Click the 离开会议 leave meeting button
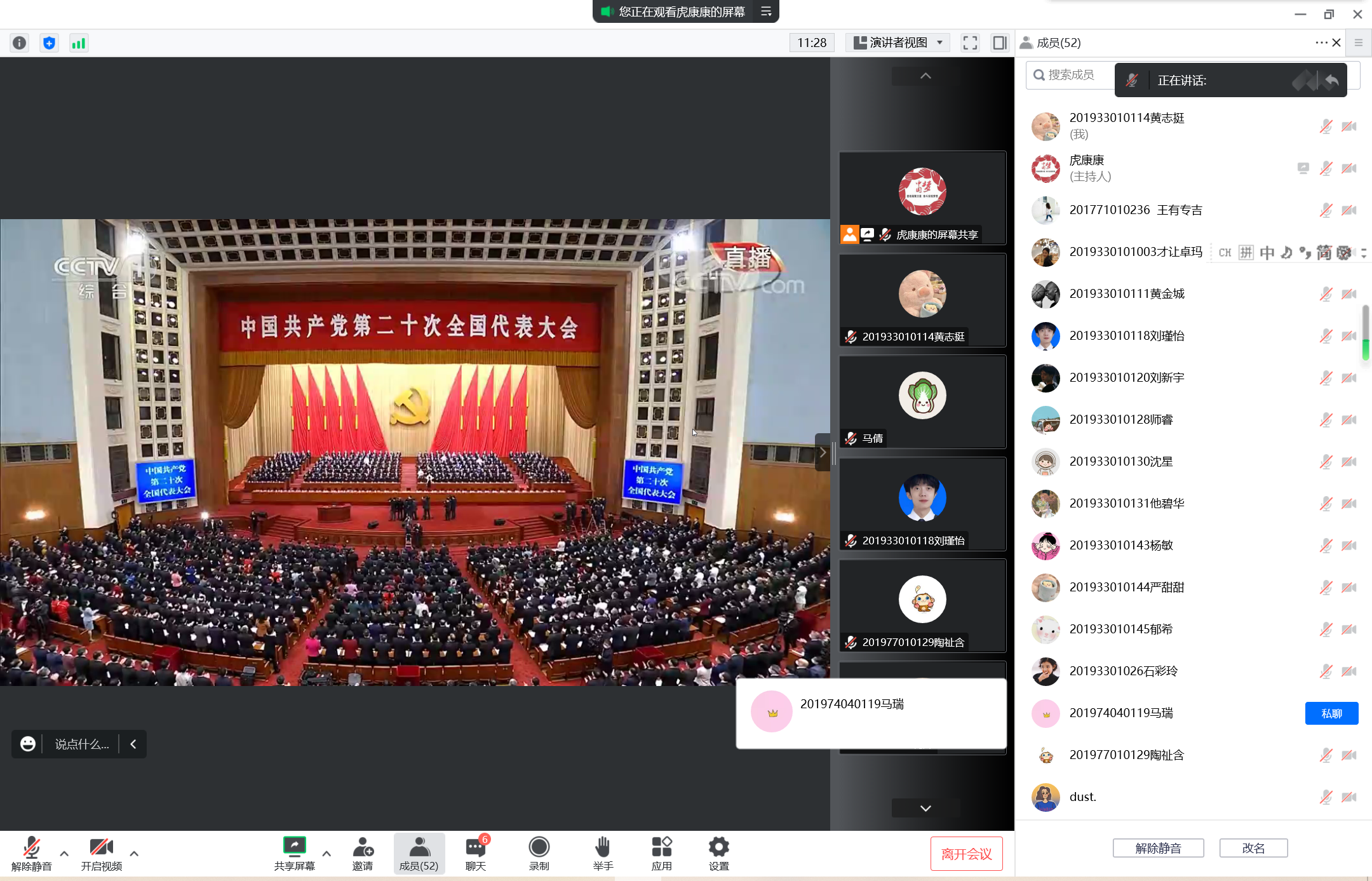1372x881 pixels. [966, 854]
